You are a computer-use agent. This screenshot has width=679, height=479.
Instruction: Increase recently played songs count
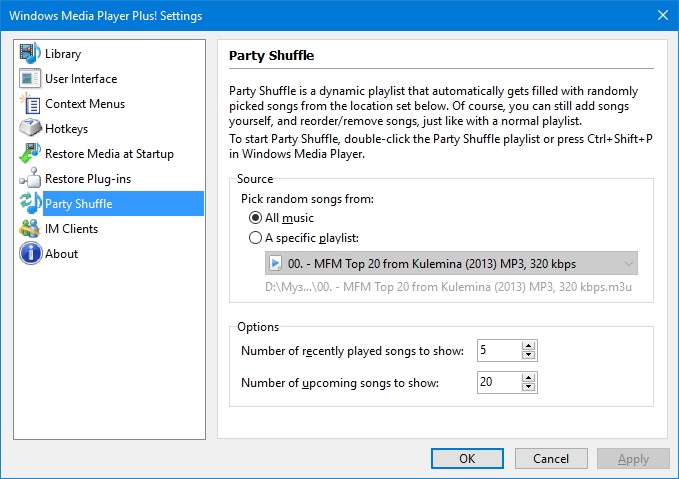point(528,346)
